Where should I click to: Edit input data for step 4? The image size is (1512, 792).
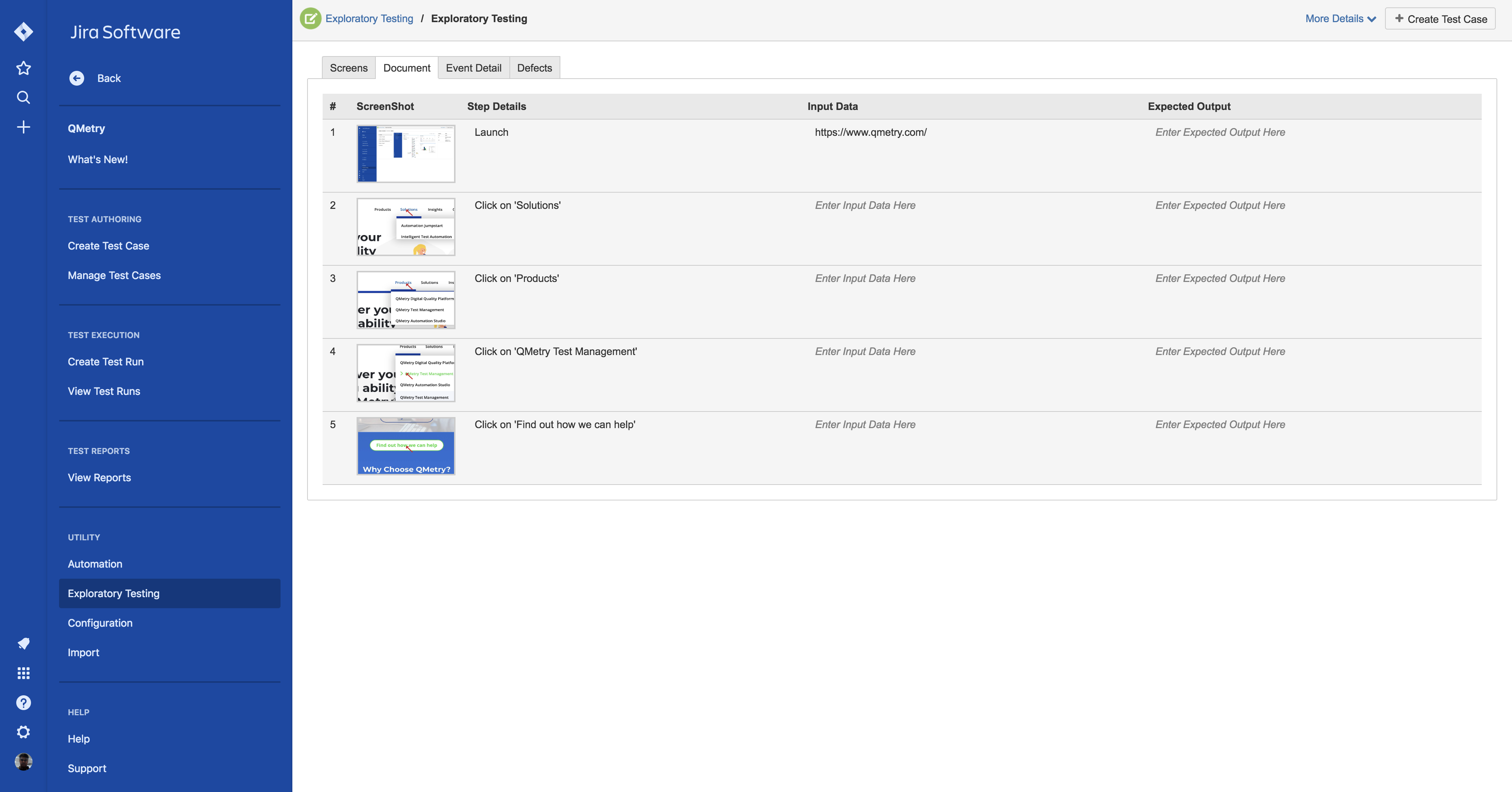point(865,351)
